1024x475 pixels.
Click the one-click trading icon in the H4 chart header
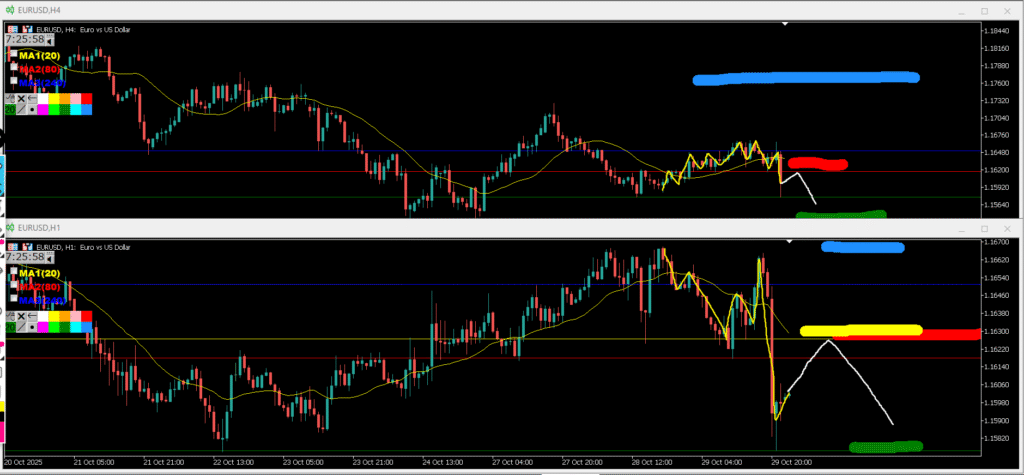click(x=12, y=29)
